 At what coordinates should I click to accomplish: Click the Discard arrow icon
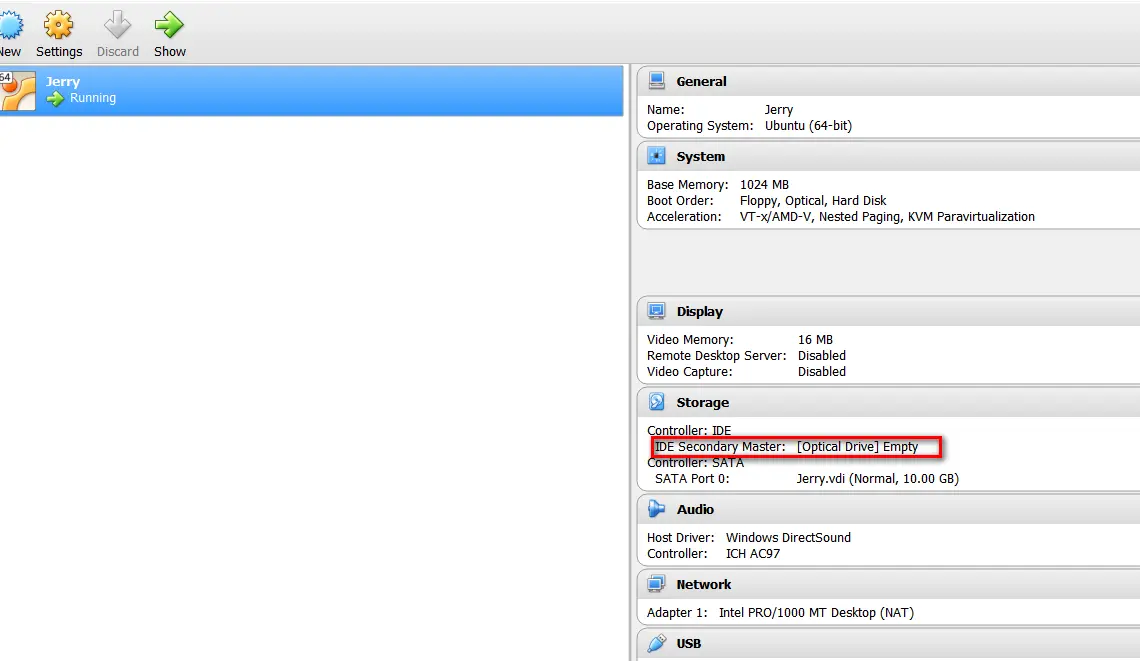coord(117,25)
